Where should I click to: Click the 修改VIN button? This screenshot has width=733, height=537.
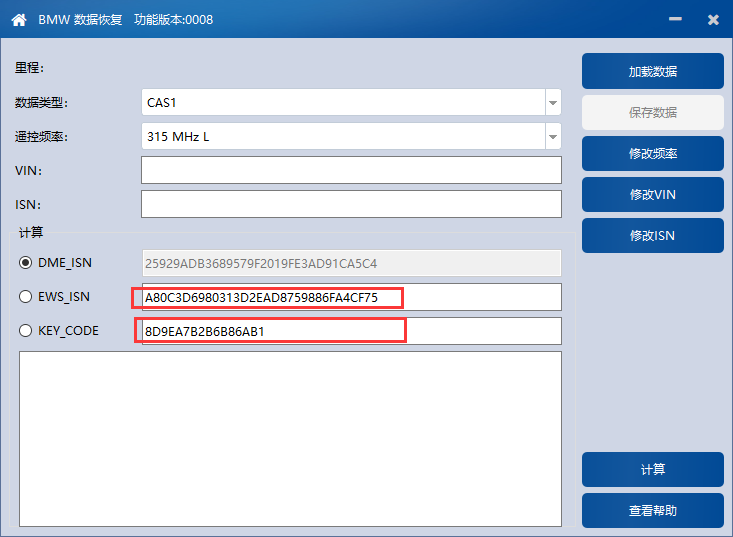653,194
